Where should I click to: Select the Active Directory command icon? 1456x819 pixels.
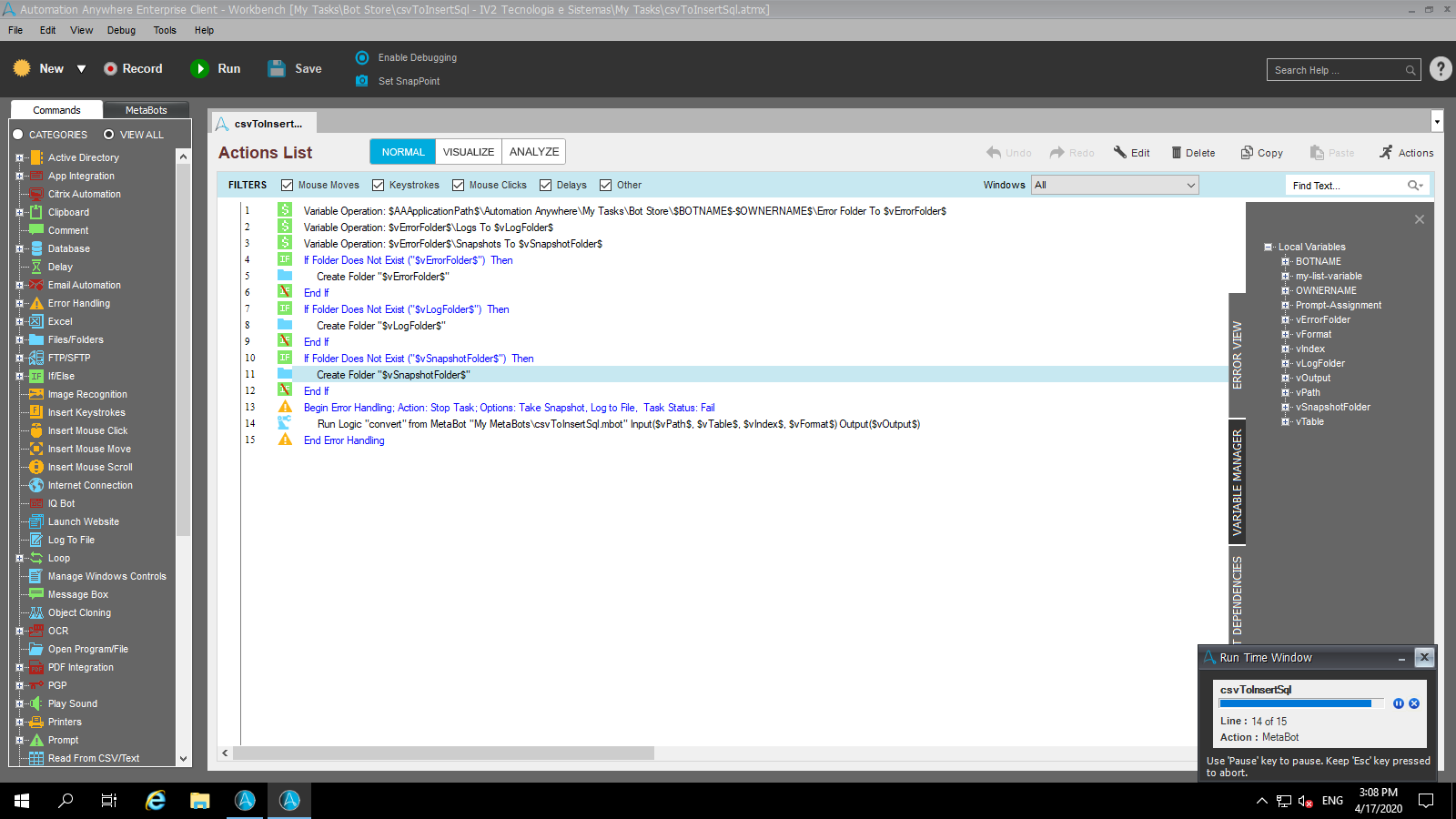tap(36, 157)
